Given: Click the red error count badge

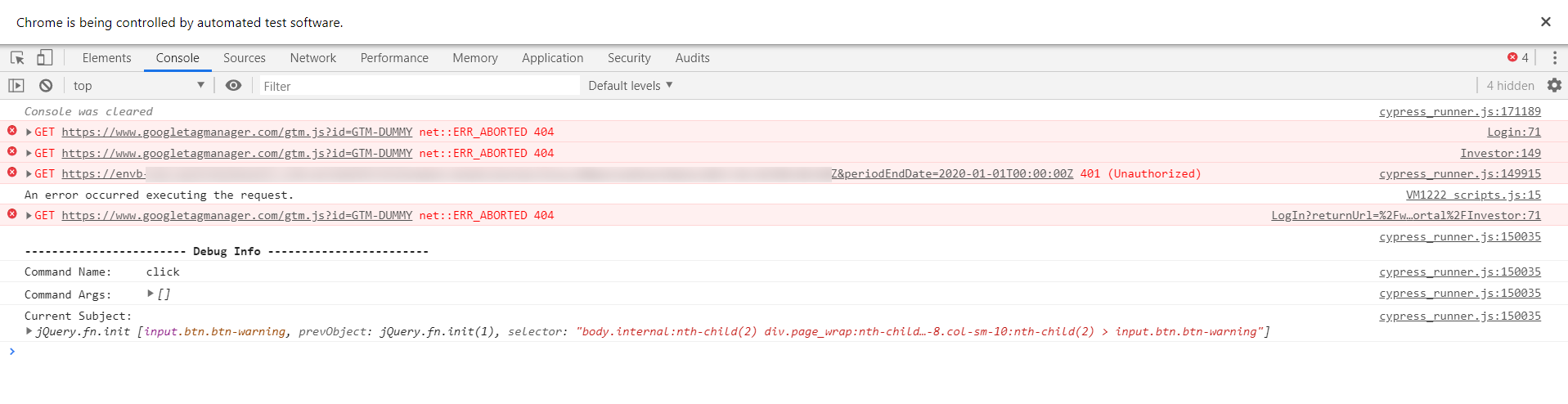Looking at the screenshot, I should click(x=1518, y=57).
